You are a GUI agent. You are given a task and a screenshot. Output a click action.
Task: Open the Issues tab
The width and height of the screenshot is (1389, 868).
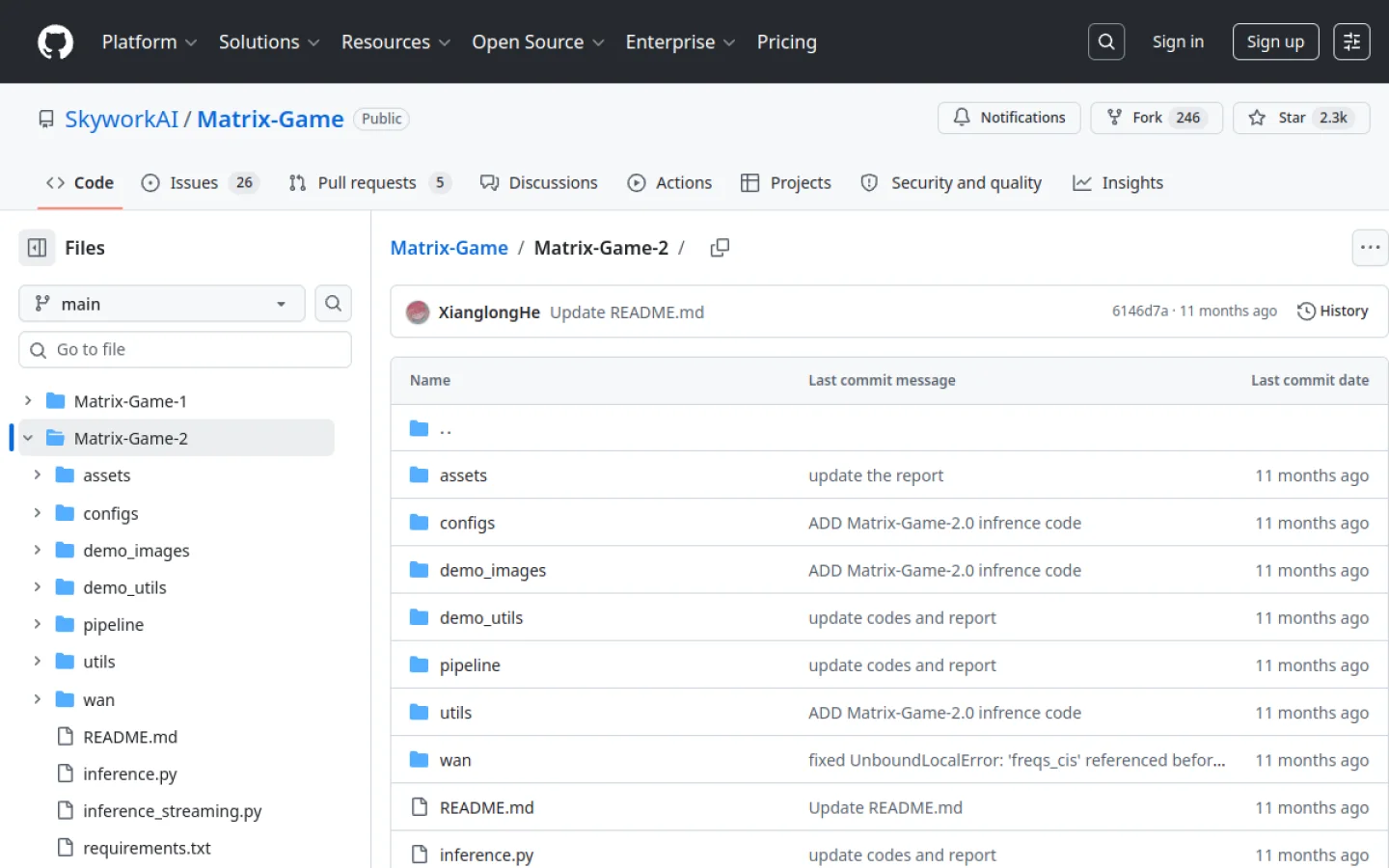click(x=201, y=183)
